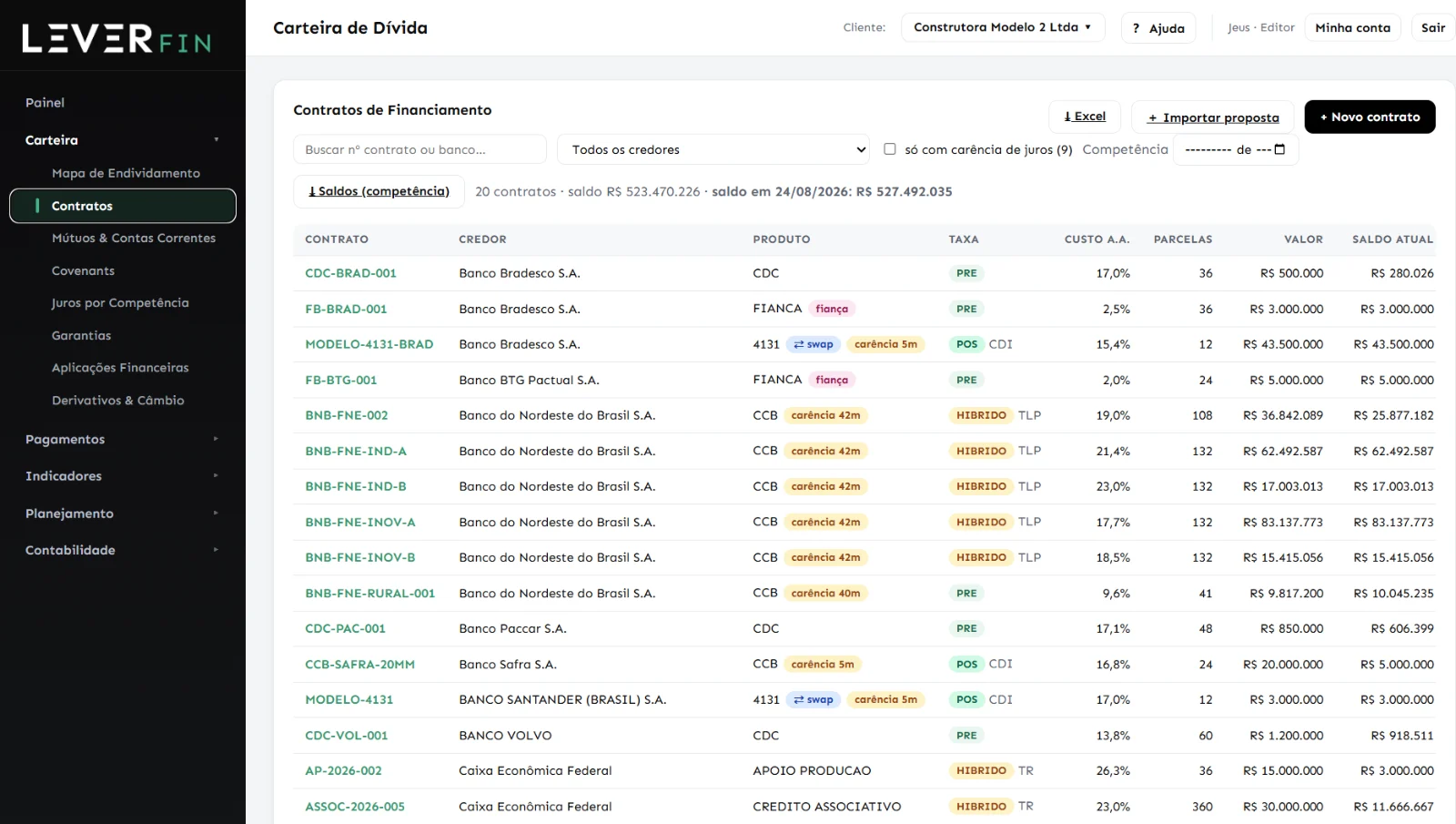Screen dimensions: 1456x824
Task: Open contract BNB-FNE-INOV-A
Action: pyautogui.click(x=359, y=522)
